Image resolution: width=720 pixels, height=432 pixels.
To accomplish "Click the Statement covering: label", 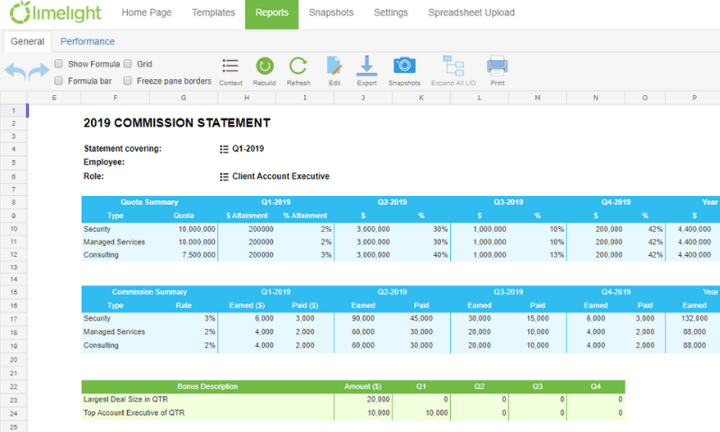I will tap(123, 149).
